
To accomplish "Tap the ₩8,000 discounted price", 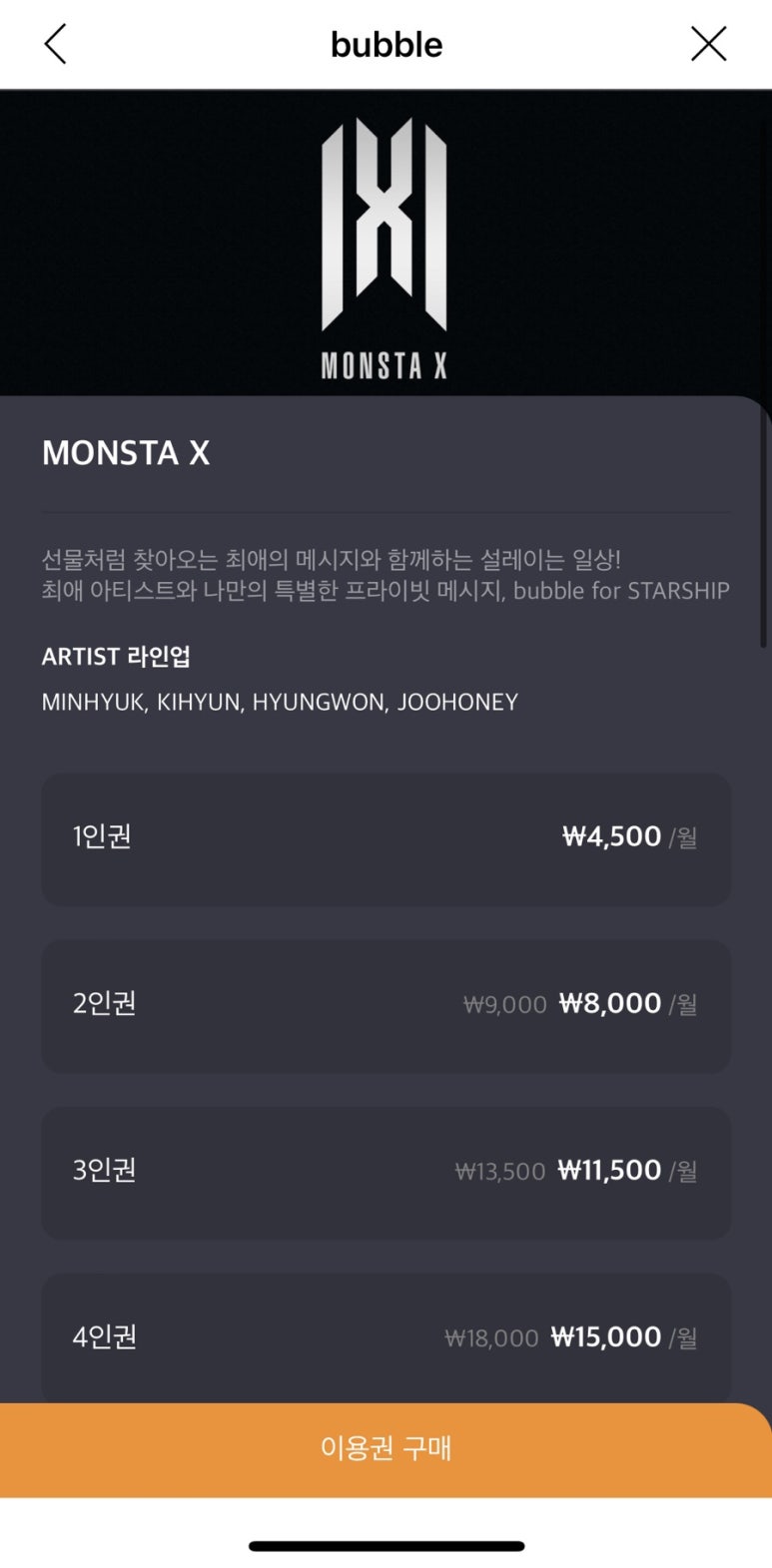I will tap(609, 1003).
